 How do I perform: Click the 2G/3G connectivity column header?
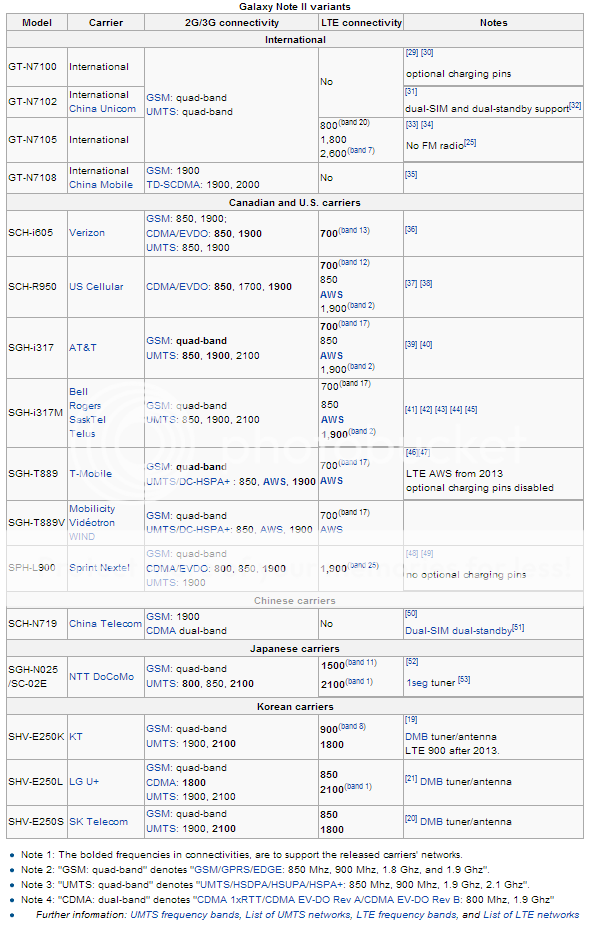pyautogui.click(x=231, y=23)
